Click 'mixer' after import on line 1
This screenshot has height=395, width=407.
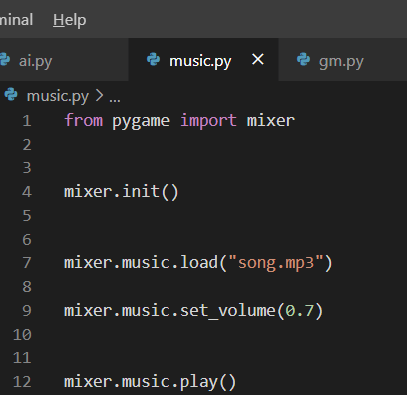pyautogui.click(x=271, y=120)
